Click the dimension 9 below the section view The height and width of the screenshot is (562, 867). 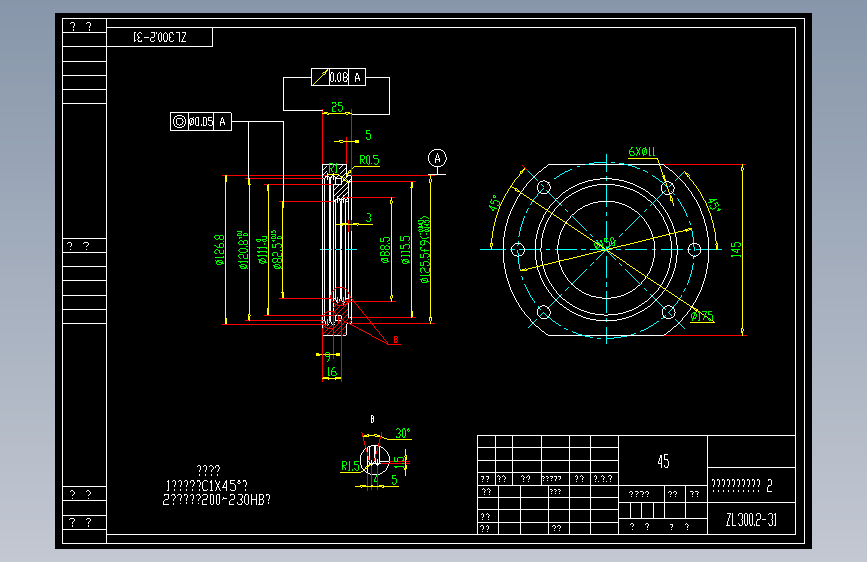[x=328, y=357]
